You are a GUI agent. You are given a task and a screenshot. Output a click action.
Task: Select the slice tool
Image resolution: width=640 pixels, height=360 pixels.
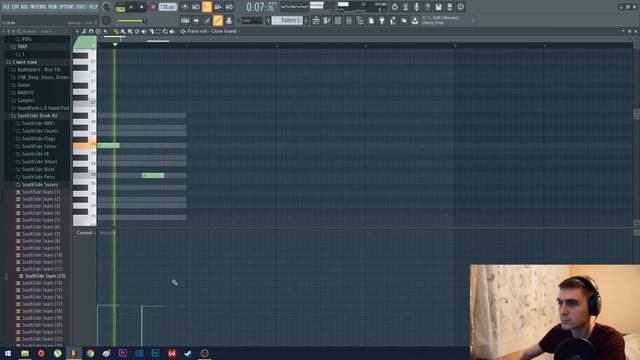point(151,31)
